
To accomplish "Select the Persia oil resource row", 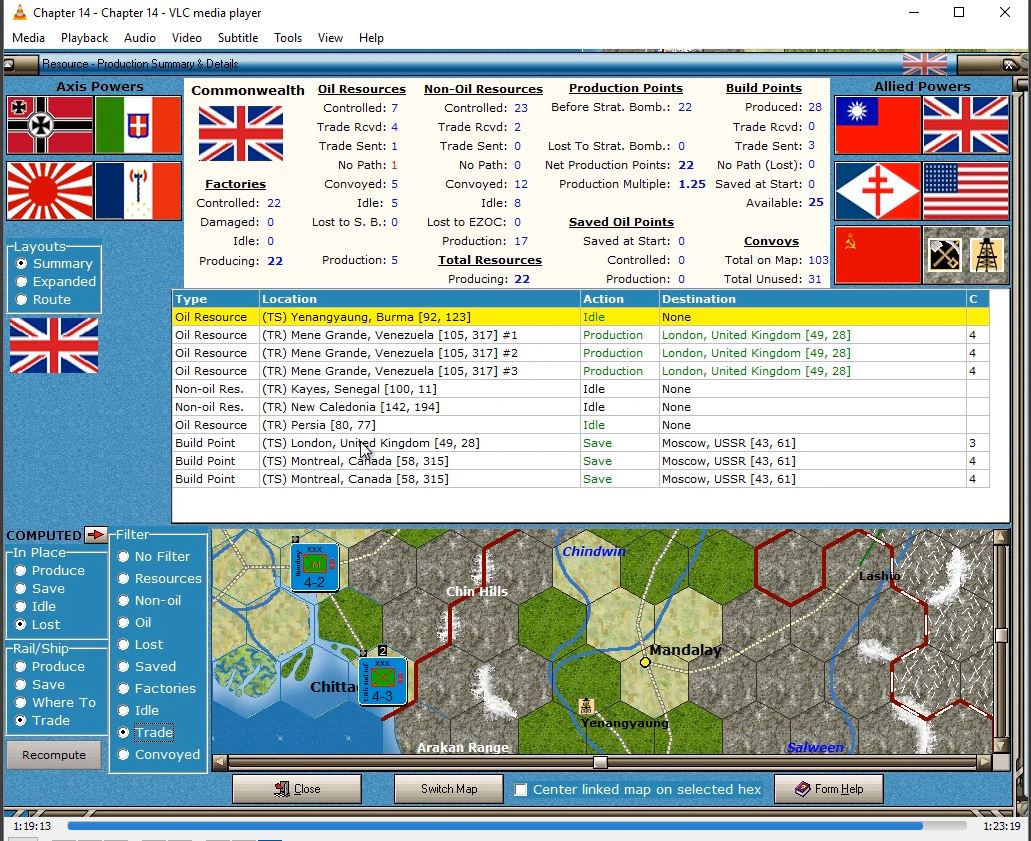I will coord(581,425).
